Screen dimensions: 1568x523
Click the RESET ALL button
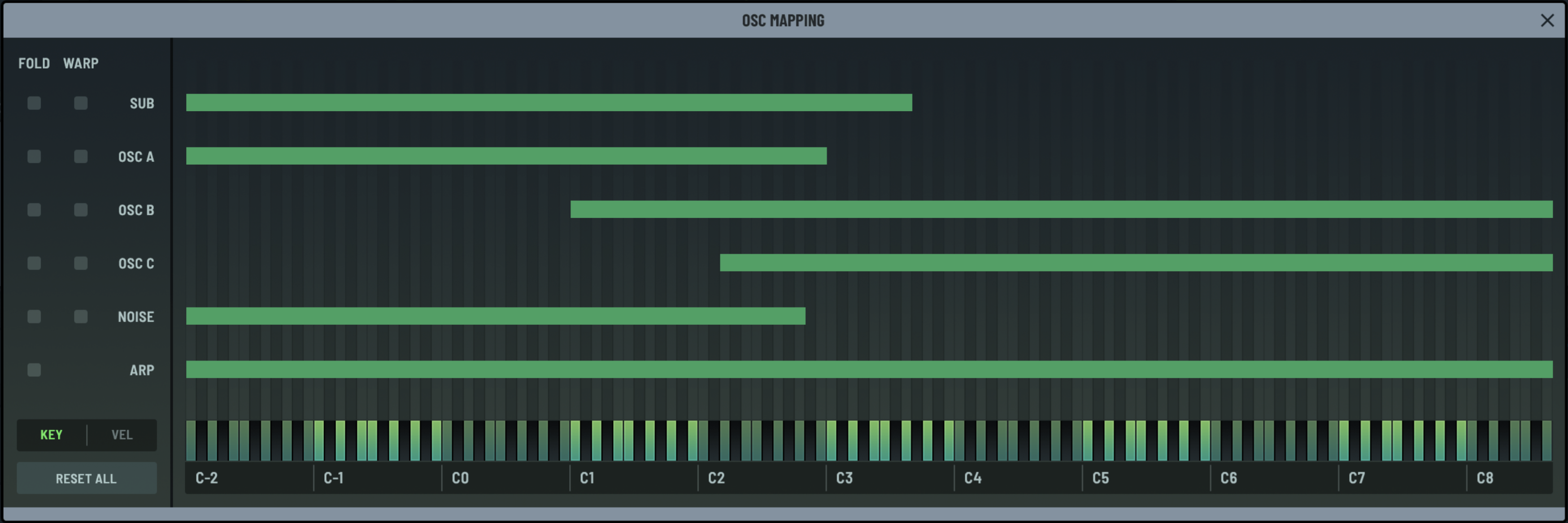point(87,479)
